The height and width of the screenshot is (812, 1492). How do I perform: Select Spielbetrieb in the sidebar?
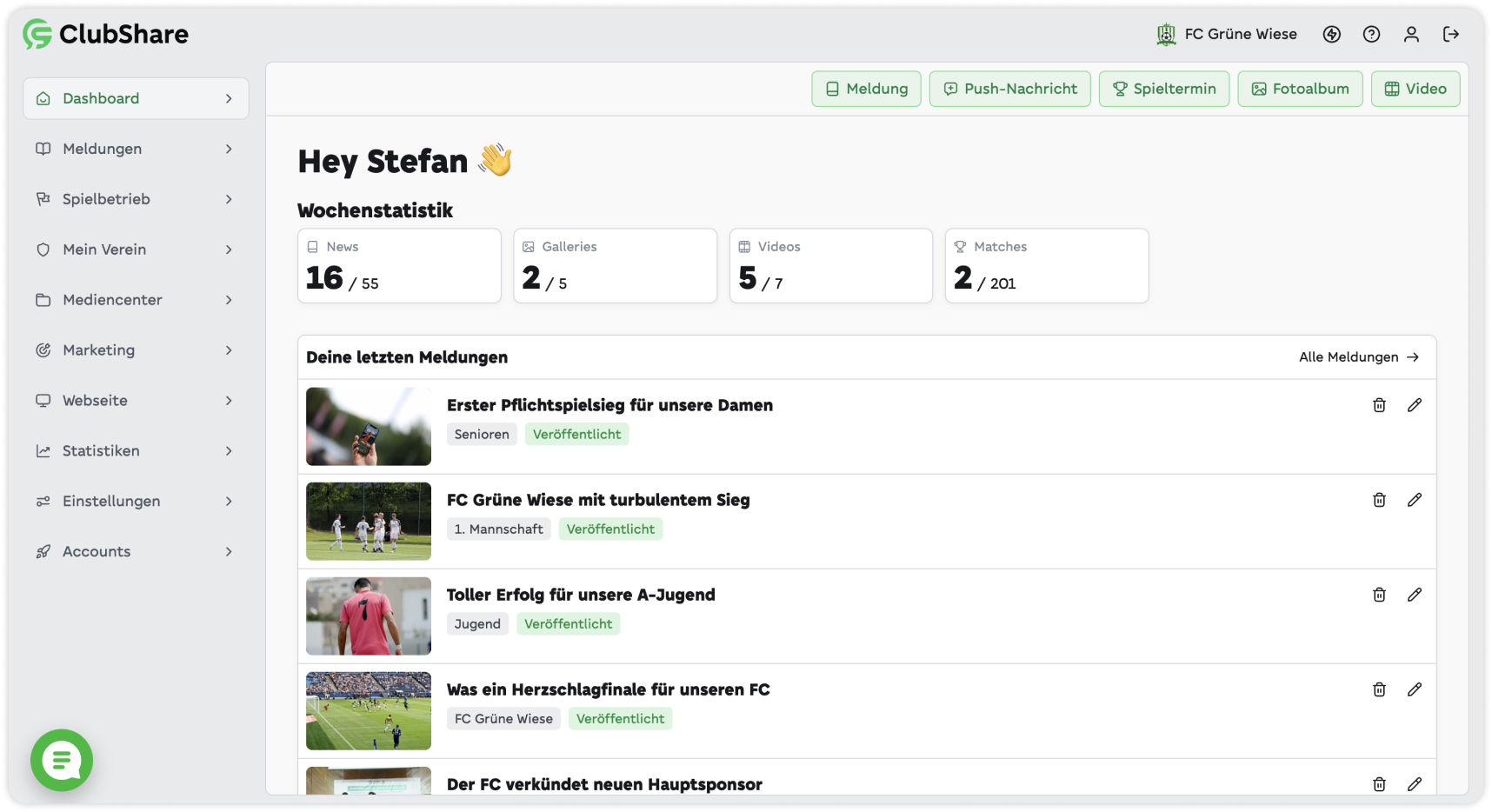(x=136, y=199)
